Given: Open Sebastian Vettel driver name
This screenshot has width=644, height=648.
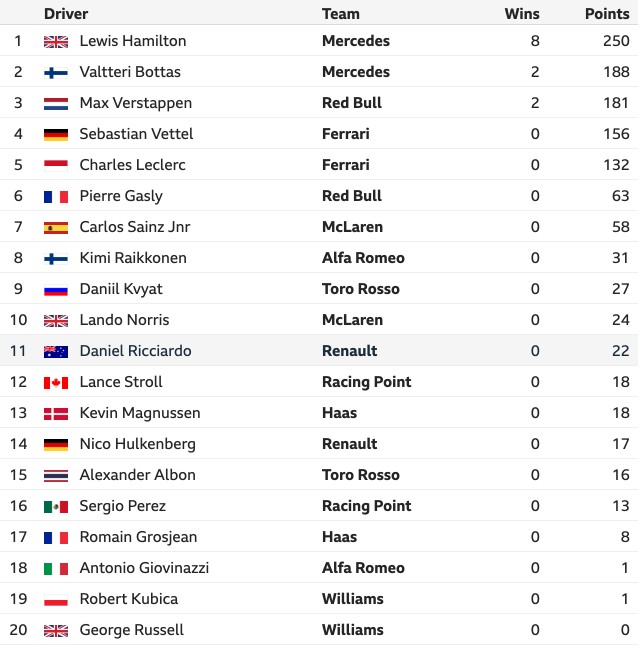Looking at the screenshot, I should 136,134.
